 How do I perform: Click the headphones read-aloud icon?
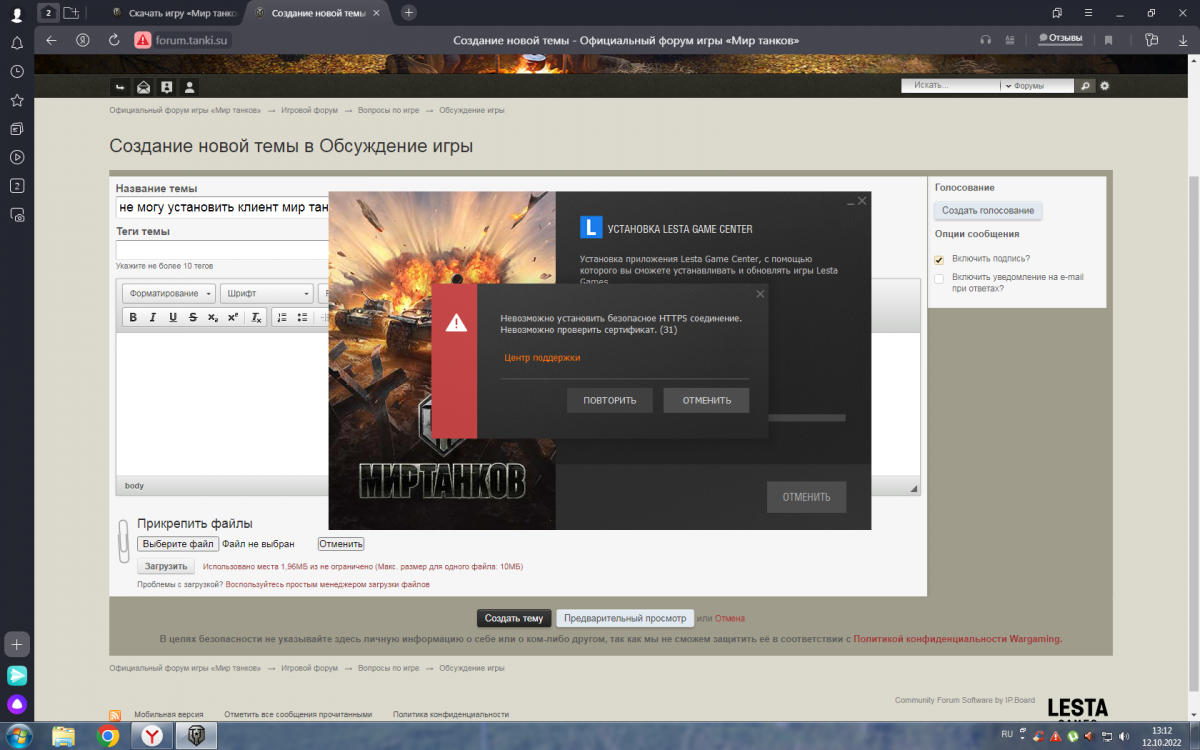pos(986,40)
